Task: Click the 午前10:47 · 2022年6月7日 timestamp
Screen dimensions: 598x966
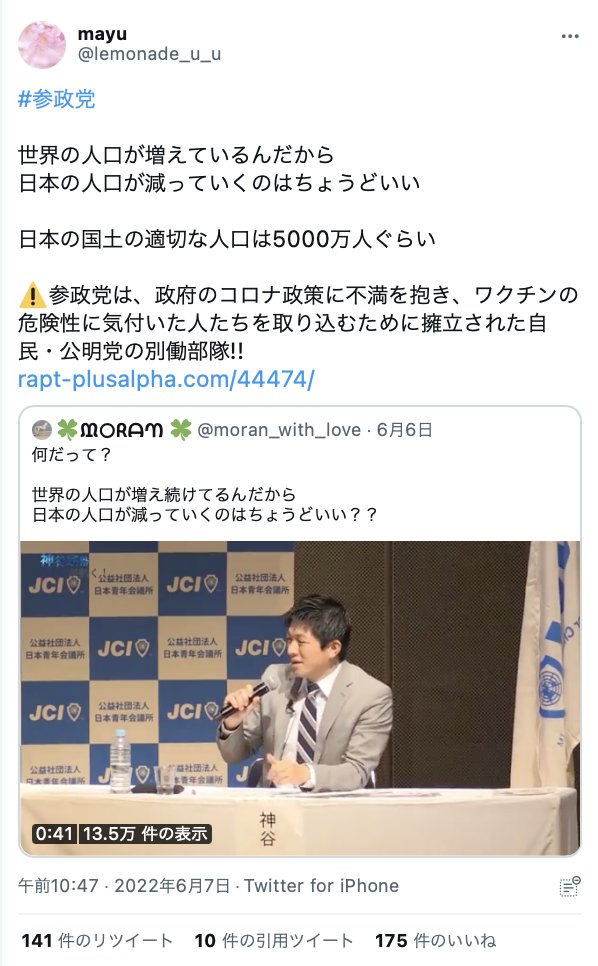Action: [x=124, y=886]
